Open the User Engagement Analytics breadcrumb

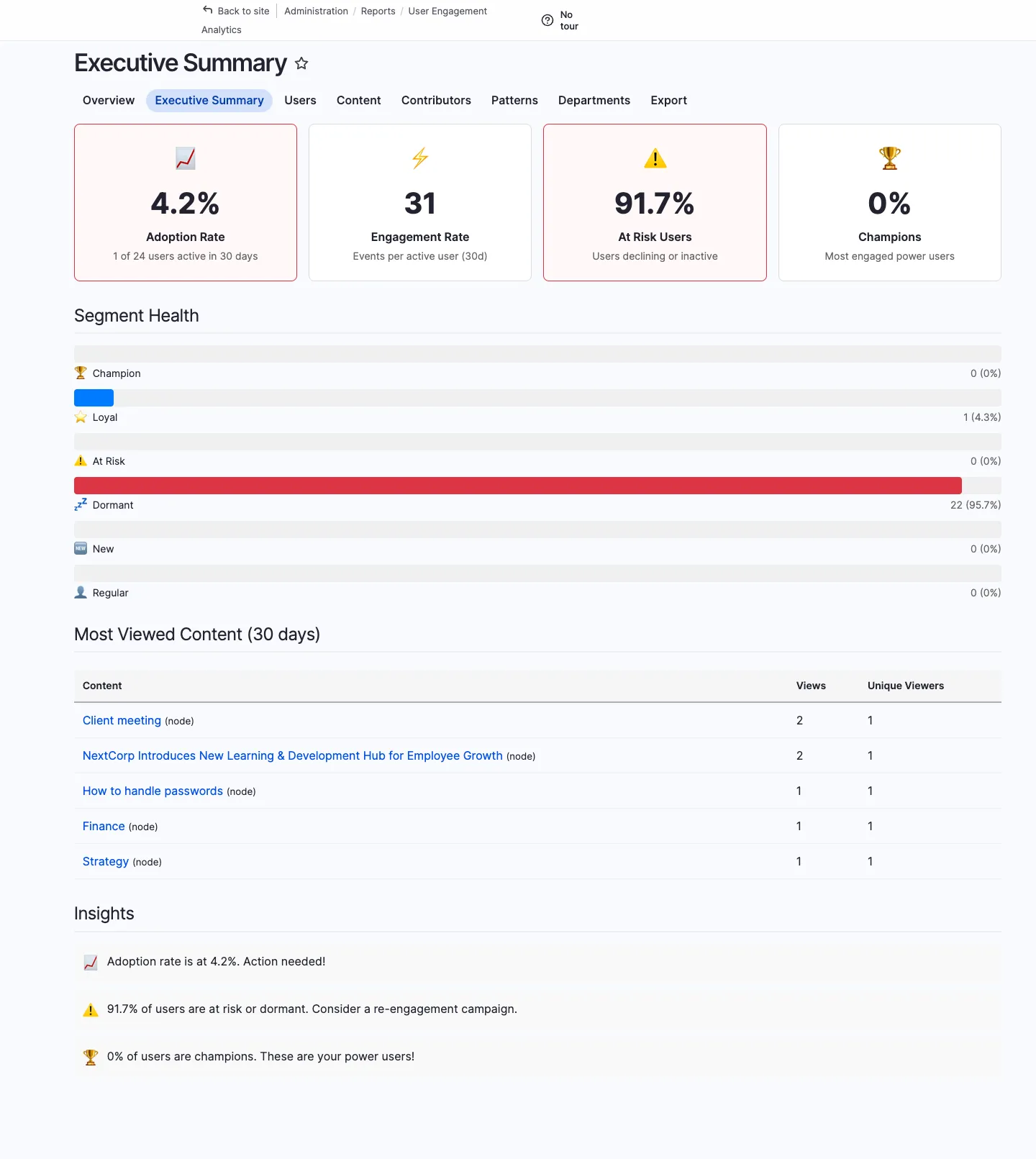(x=447, y=11)
